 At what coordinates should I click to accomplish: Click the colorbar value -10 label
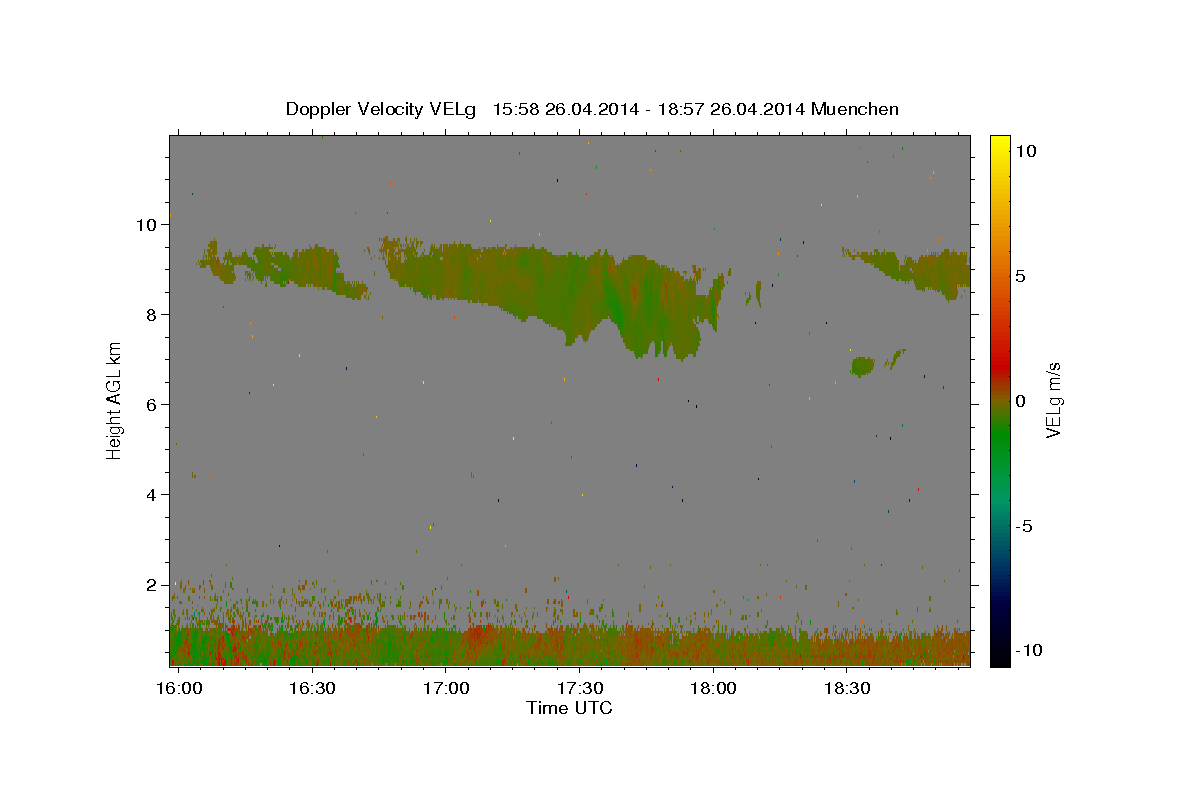pos(1028,651)
